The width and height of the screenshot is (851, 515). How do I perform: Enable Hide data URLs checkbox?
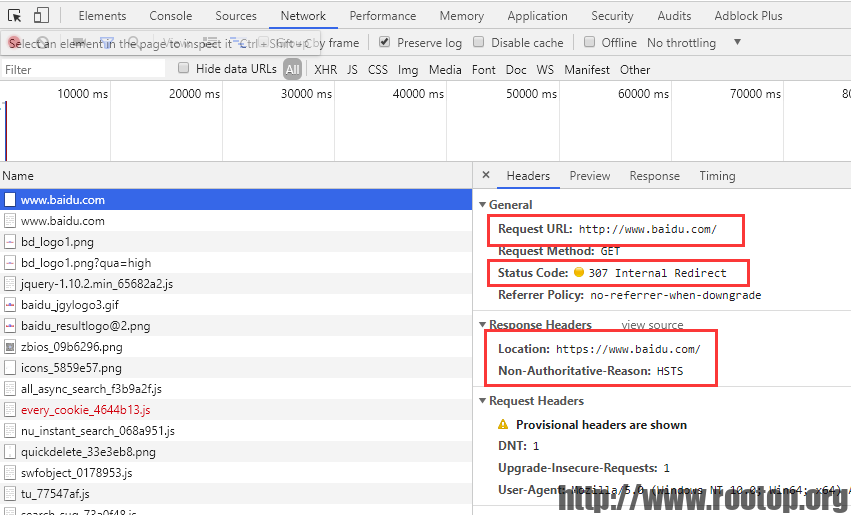coord(183,68)
